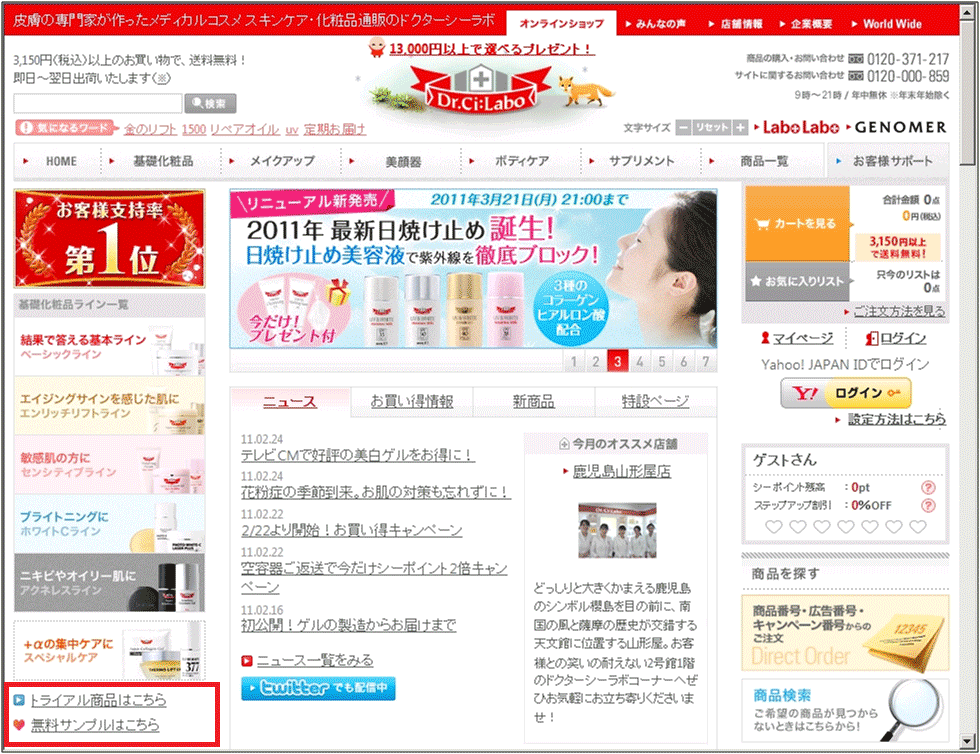Click the store staff photo thumbnail
This screenshot has width=980, height=754.
tap(617, 530)
